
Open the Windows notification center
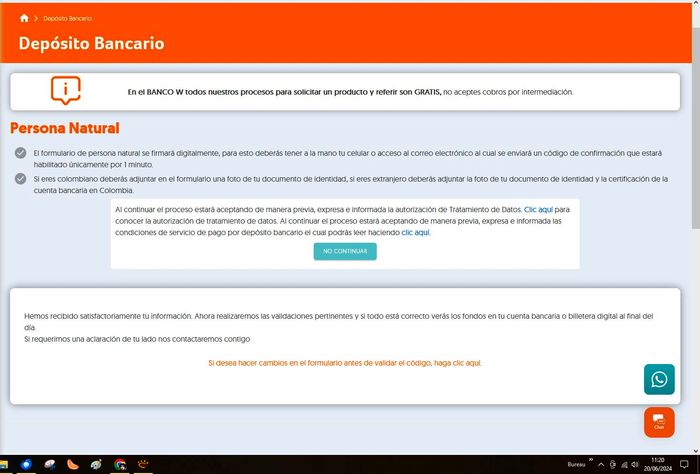point(685,465)
